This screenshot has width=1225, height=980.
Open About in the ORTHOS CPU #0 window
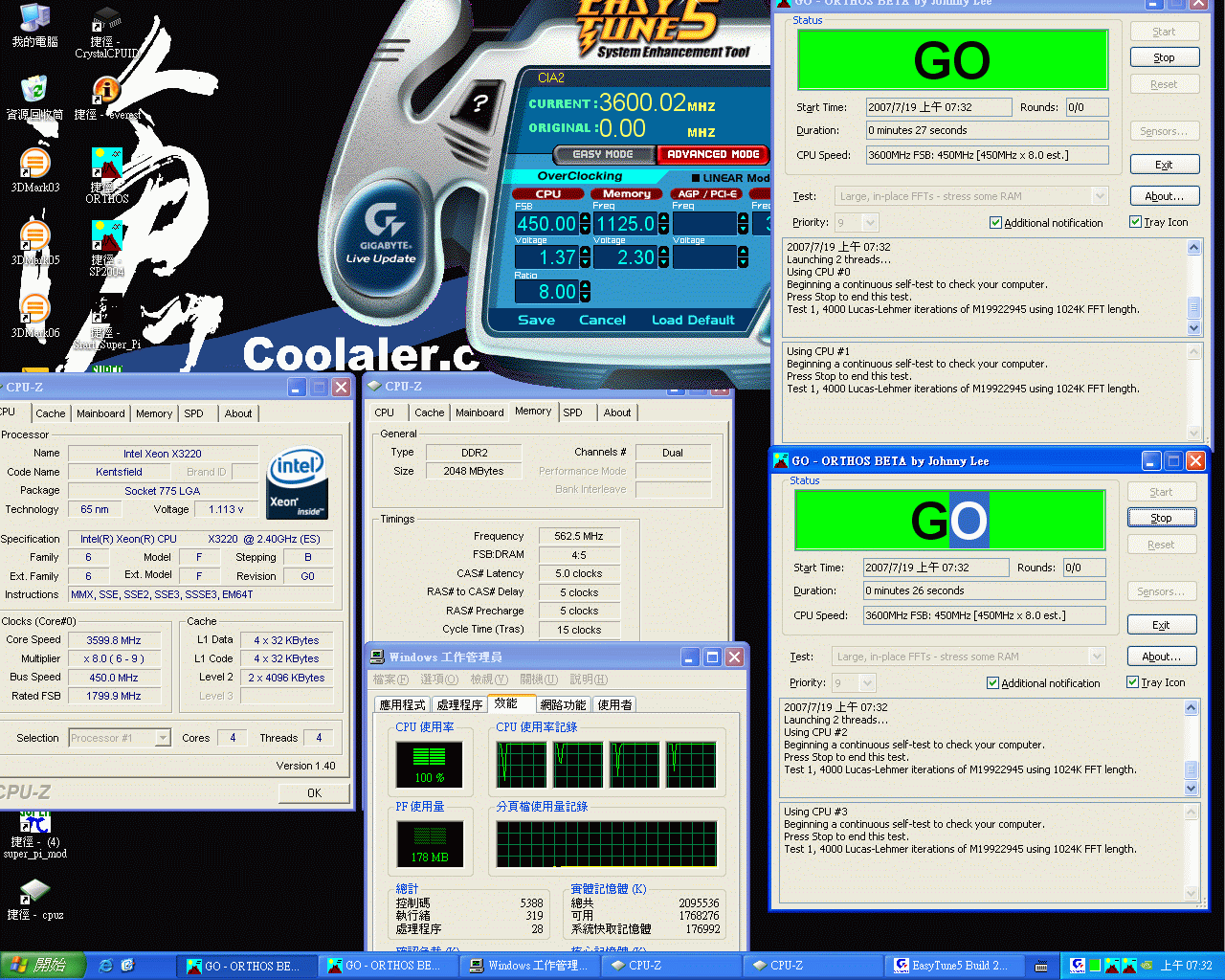coord(1164,196)
